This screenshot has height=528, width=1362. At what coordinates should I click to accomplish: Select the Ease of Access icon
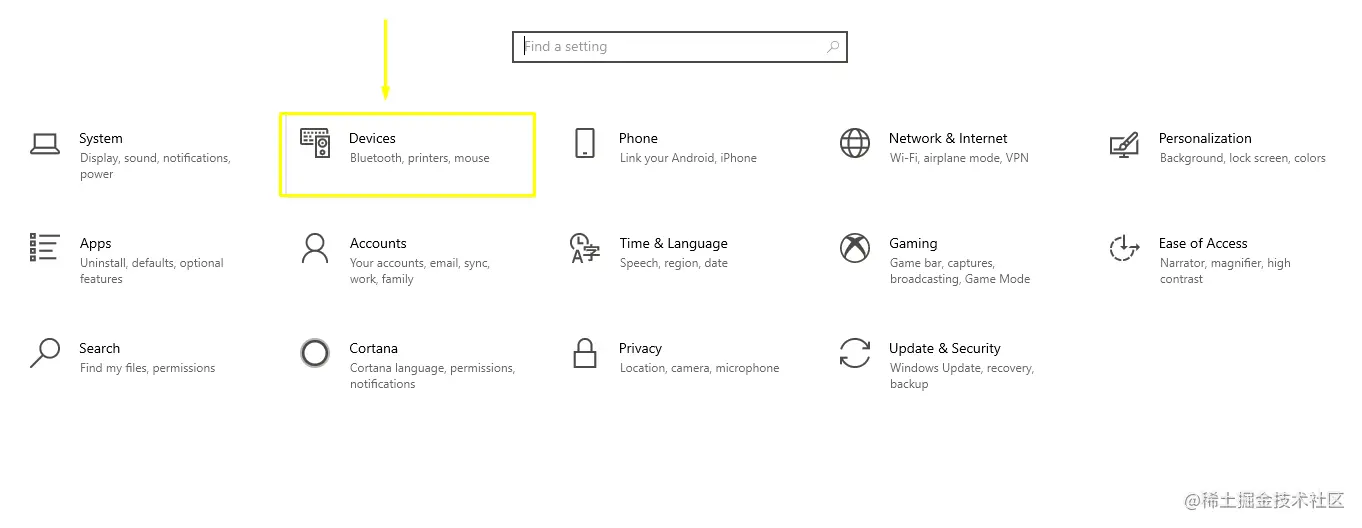point(1125,248)
